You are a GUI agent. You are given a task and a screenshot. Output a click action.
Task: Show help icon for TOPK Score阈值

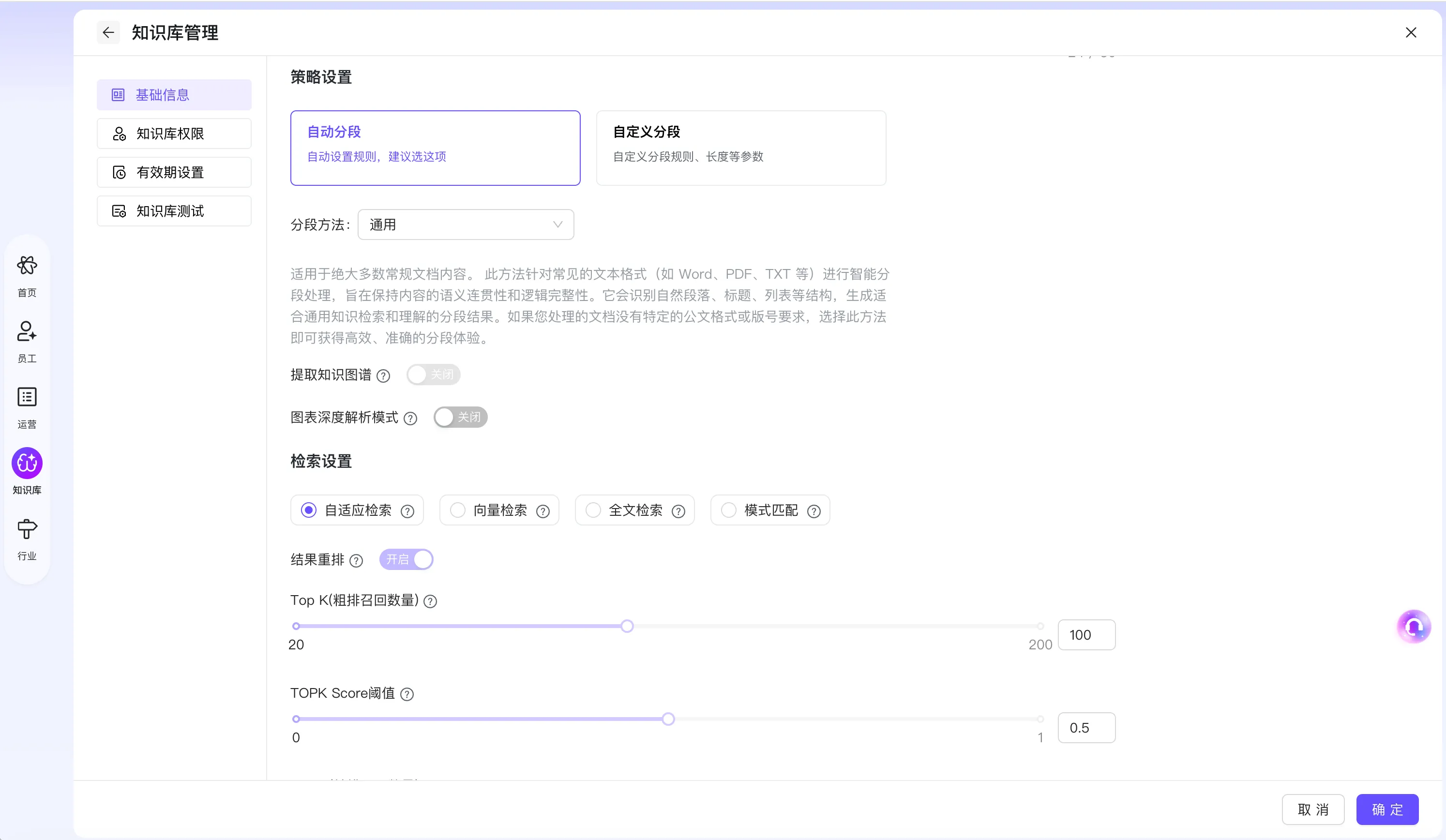tap(407, 694)
